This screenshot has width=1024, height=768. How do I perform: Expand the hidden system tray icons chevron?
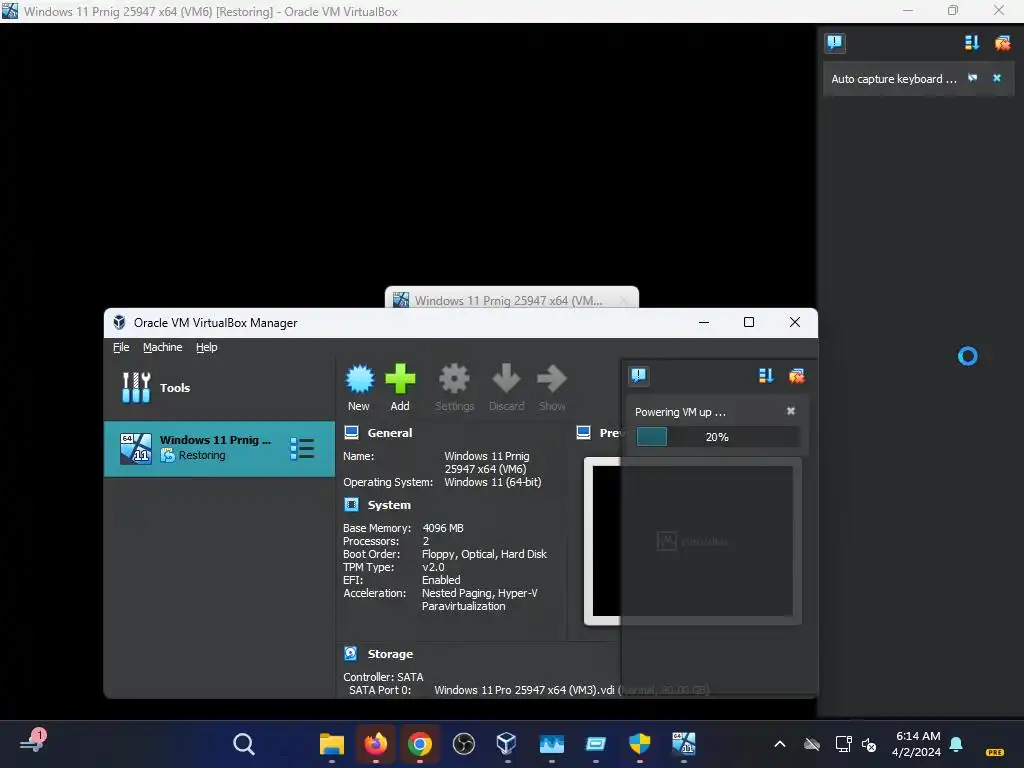pyautogui.click(x=780, y=744)
